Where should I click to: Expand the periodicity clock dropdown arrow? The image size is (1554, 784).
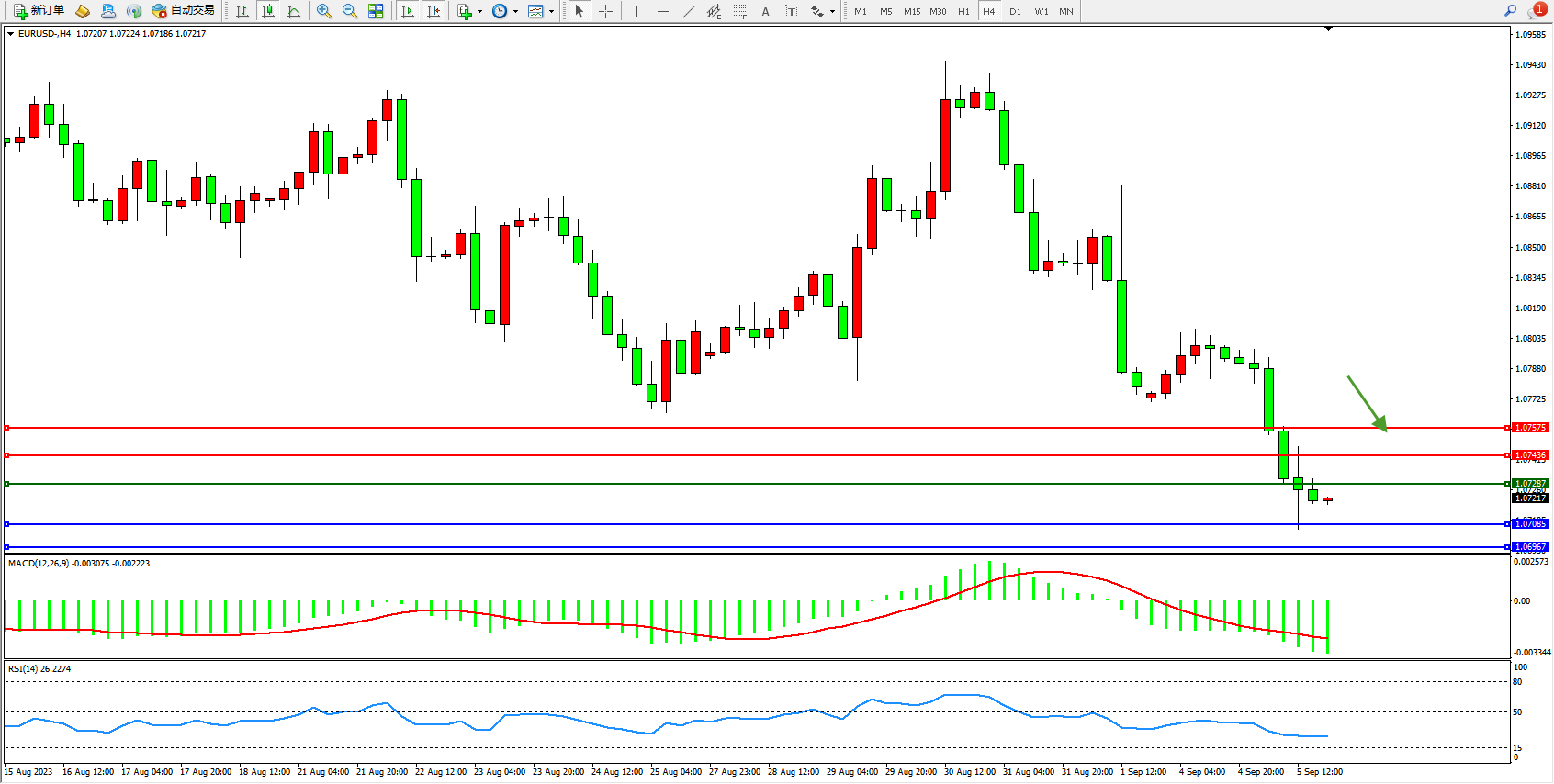(x=515, y=12)
